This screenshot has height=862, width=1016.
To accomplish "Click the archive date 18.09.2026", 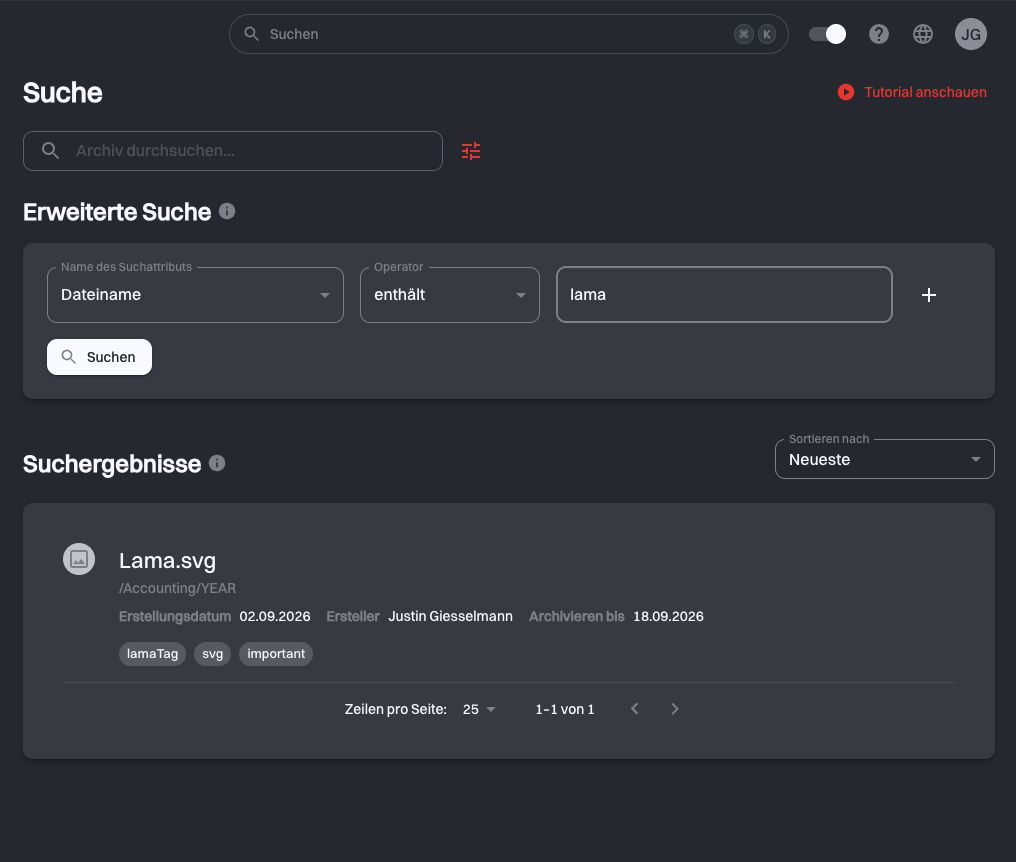I will click(x=668, y=616).
